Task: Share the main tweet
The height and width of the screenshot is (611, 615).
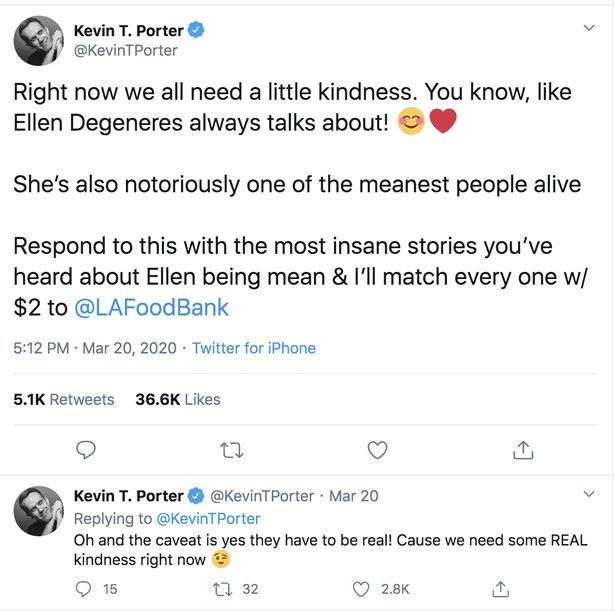Action: tap(522, 450)
